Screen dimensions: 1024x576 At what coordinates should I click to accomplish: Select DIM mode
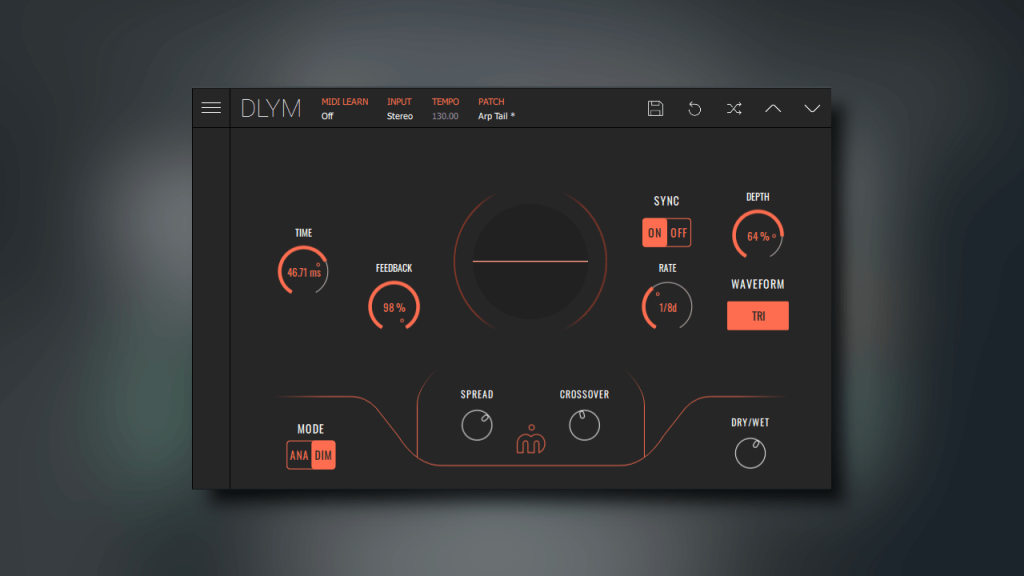click(x=323, y=456)
